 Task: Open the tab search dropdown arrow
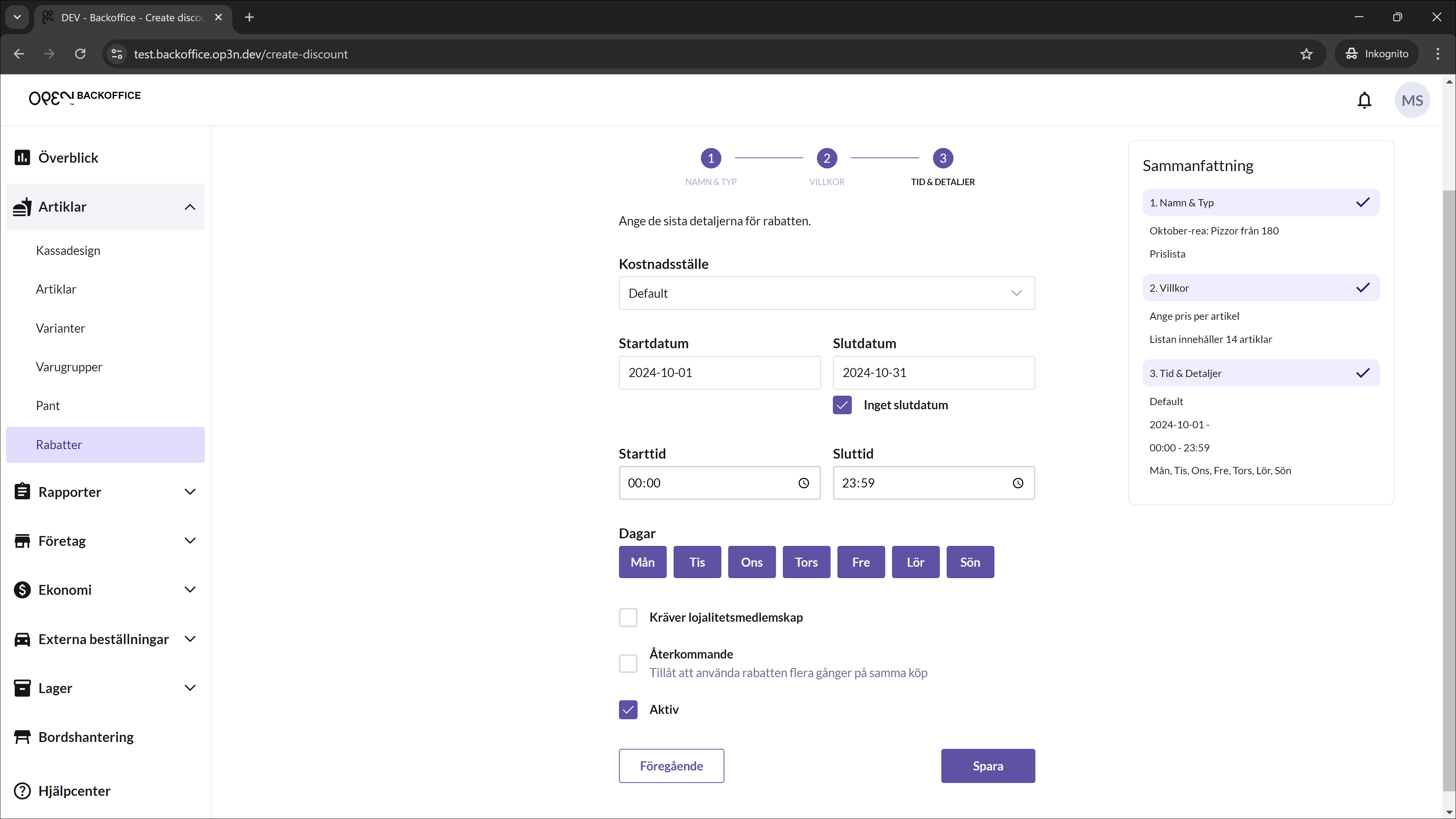coord(17,17)
